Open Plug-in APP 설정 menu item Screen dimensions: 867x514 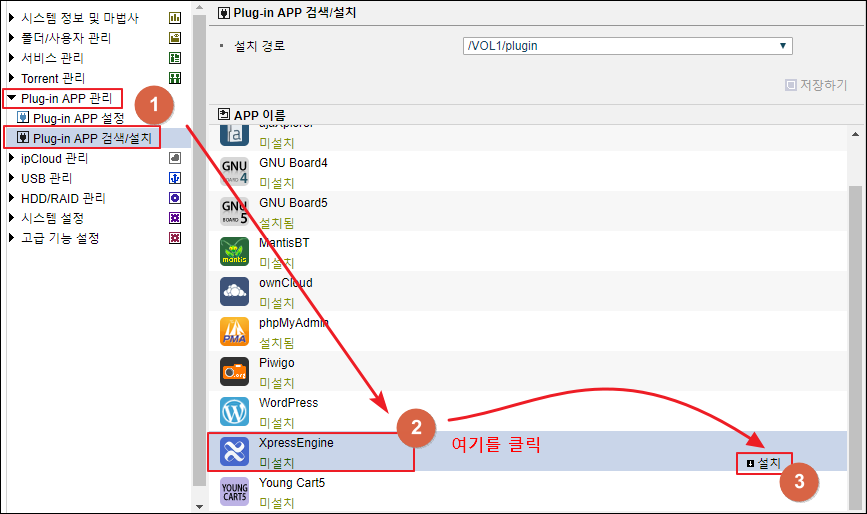click(x=79, y=118)
